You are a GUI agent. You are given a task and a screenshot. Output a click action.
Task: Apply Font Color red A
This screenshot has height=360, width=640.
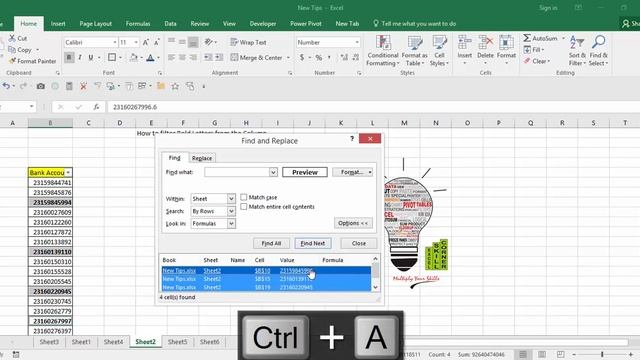[150, 58]
